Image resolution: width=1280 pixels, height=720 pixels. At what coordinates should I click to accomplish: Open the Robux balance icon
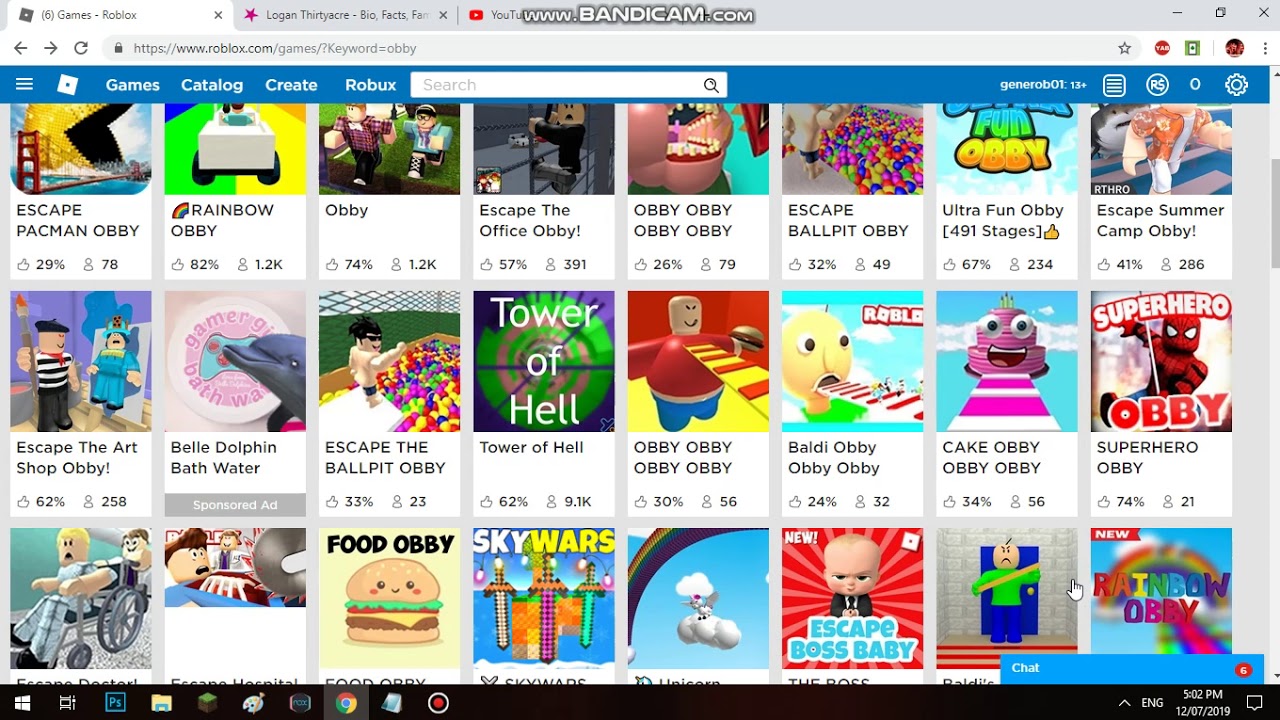pyautogui.click(x=1157, y=85)
